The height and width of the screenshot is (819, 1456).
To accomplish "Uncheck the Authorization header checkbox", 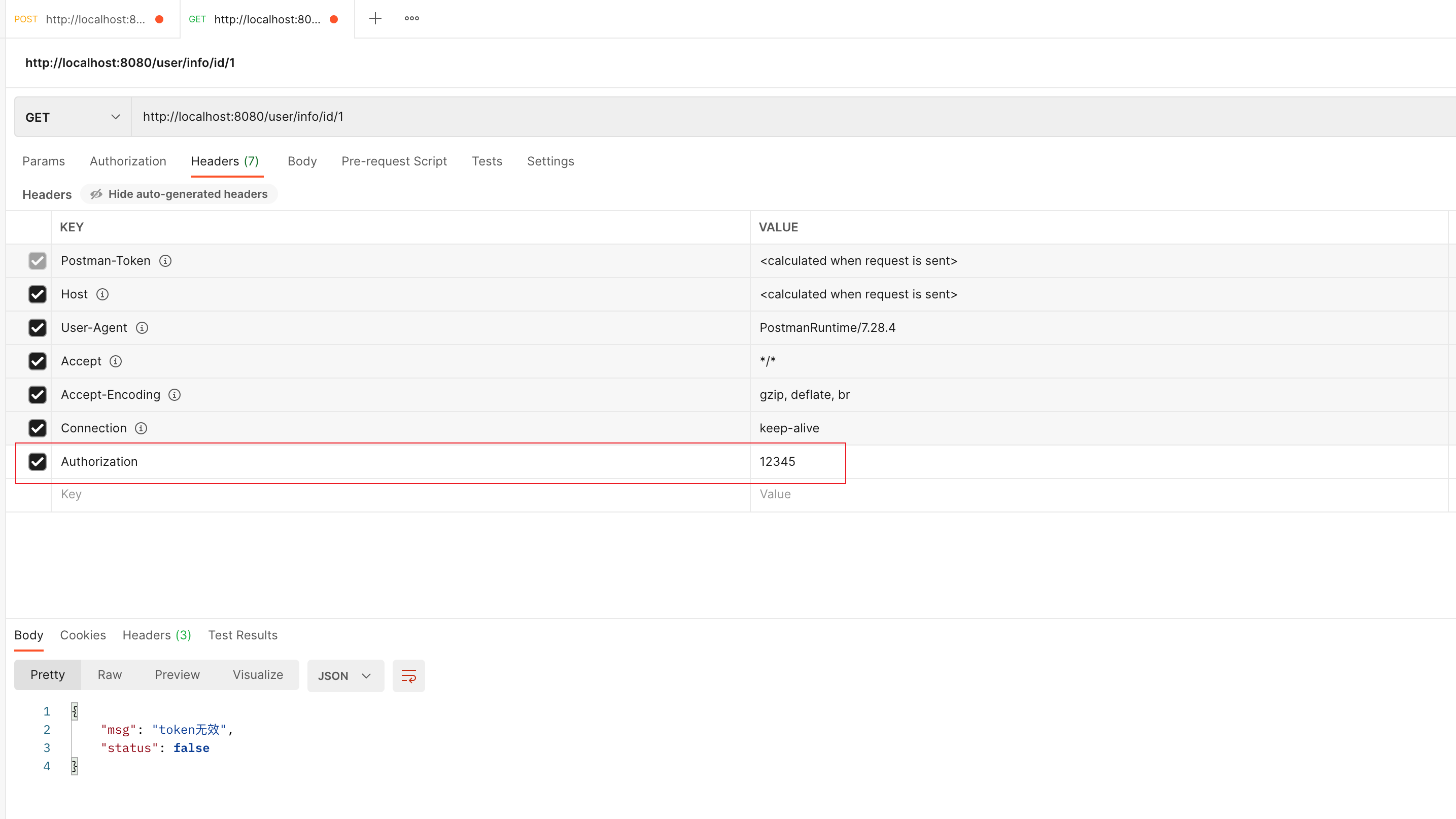I will click(38, 462).
